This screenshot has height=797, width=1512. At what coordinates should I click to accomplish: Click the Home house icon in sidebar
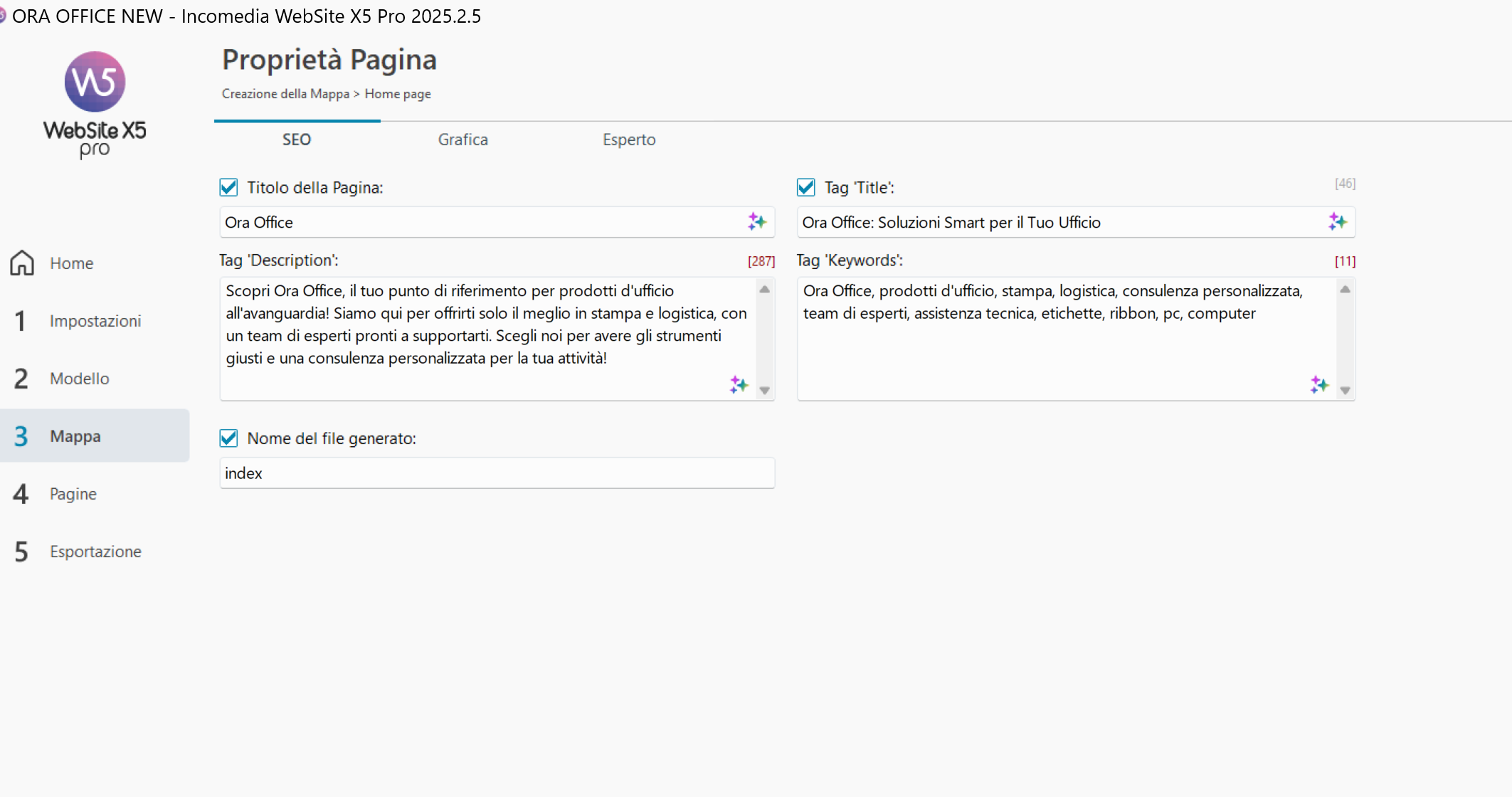point(22,263)
